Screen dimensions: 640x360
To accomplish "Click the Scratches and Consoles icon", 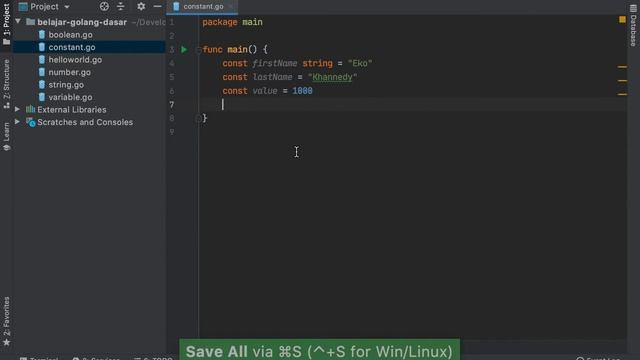I will (31, 122).
